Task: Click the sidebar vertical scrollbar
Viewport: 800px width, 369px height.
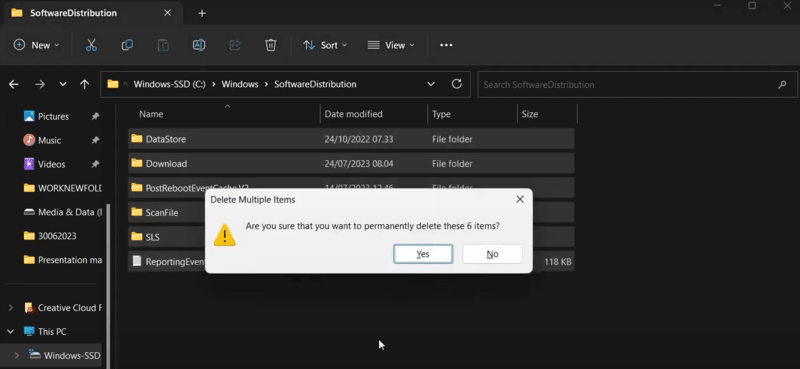Action: click(107, 286)
